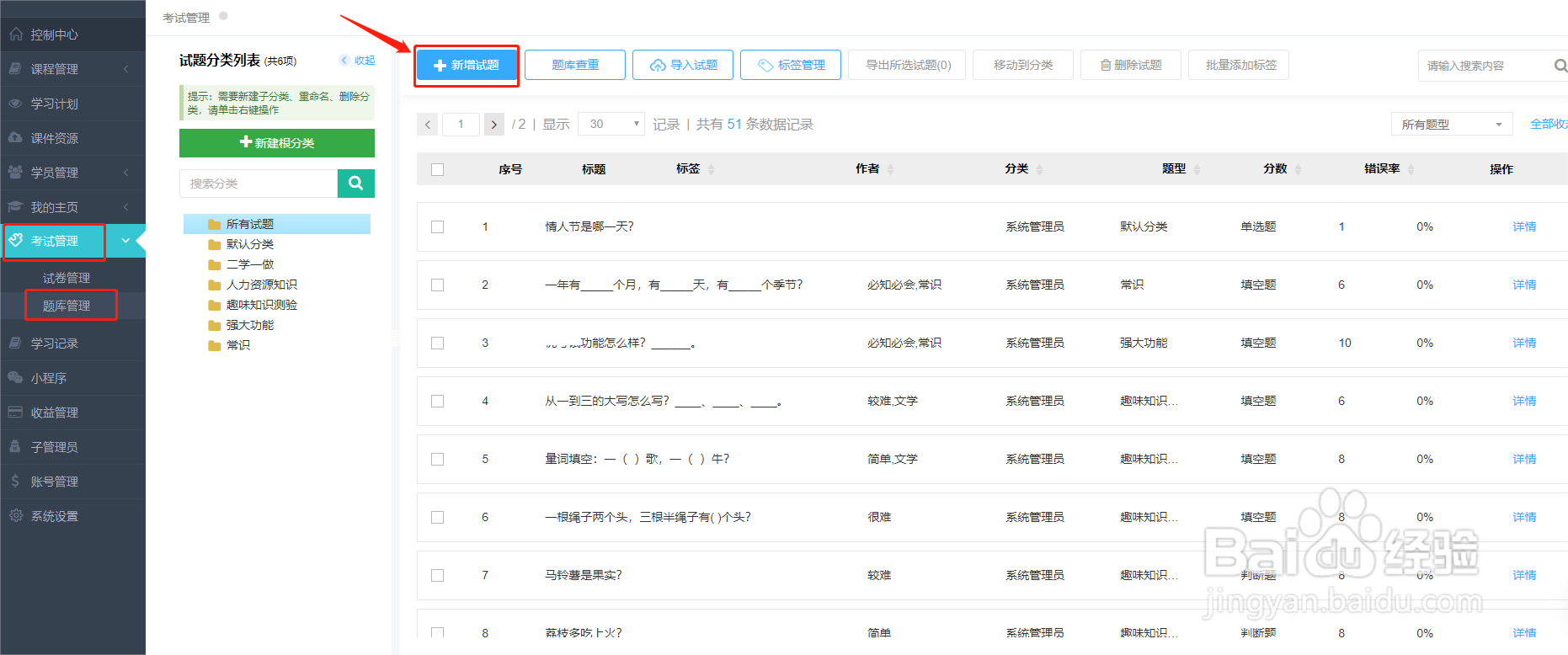
Task: Click the 学习计划 eye icon
Action: click(16, 104)
